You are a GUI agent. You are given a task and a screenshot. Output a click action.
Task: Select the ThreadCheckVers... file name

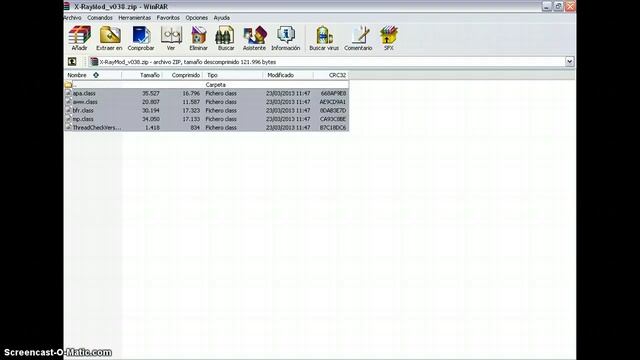coord(97,128)
